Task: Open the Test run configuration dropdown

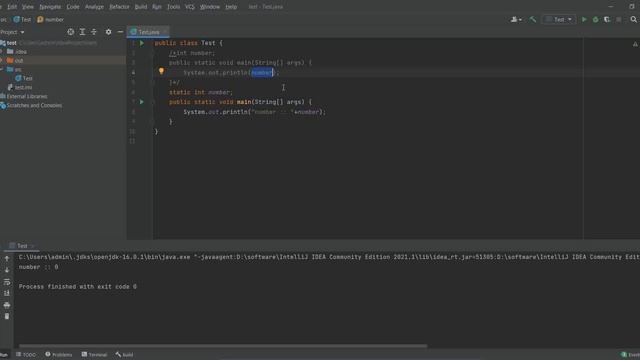Action: [x=559, y=19]
